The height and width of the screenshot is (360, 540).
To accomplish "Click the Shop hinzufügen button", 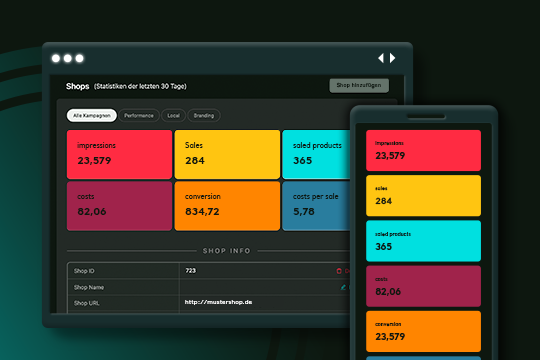I will click(359, 85).
